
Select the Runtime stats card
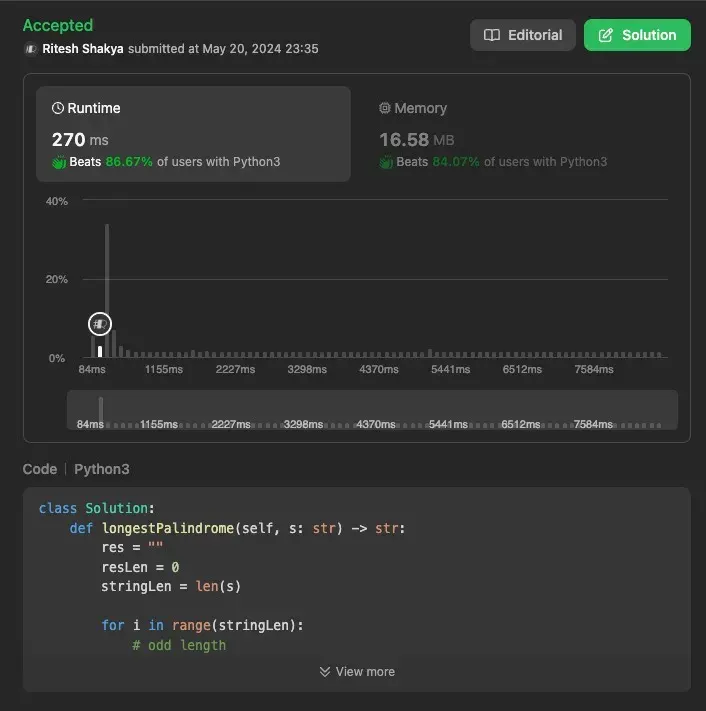click(x=193, y=134)
